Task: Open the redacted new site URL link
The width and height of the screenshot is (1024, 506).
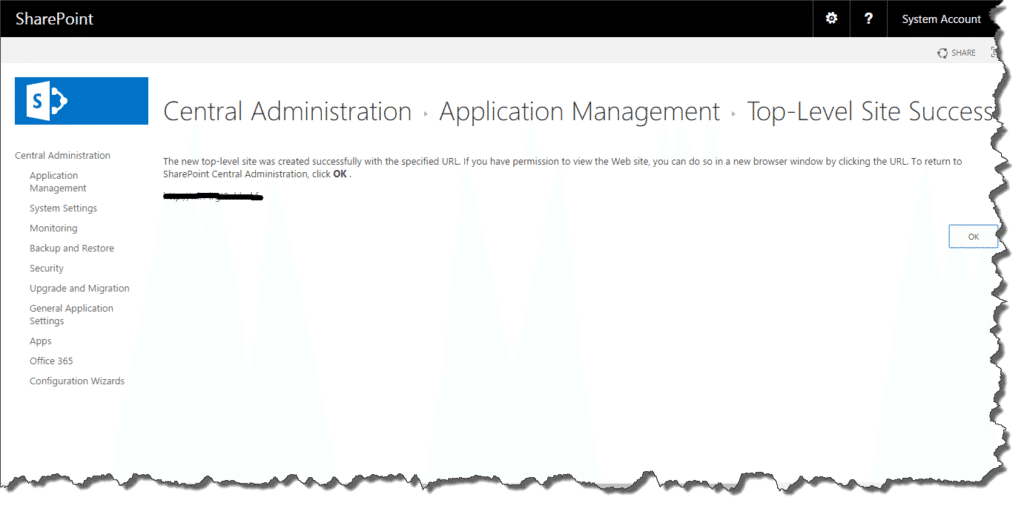Action: click(x=212, y=197)
